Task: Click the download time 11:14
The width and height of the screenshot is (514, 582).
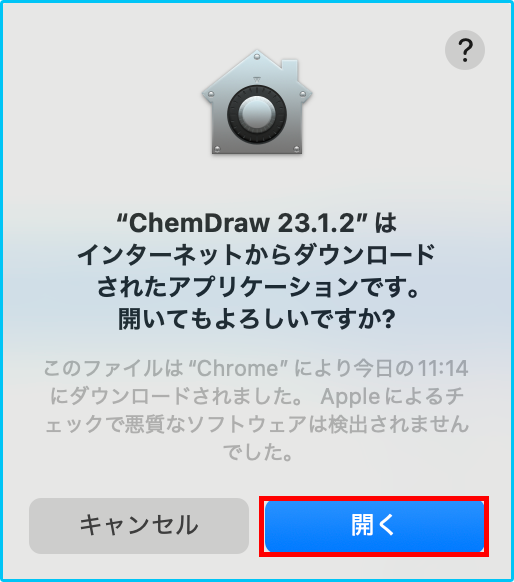Action: (x=443, y=369)
